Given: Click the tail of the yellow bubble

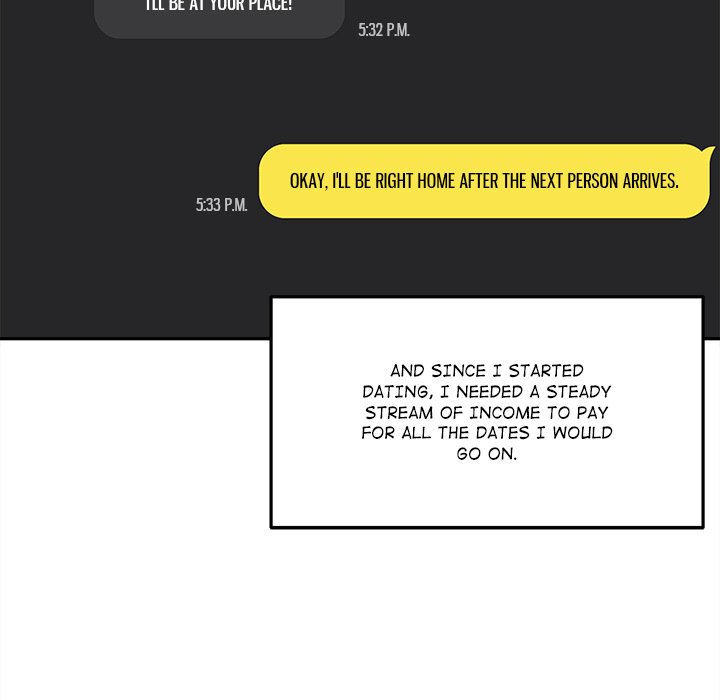Looking at the screenshot, I should tap(711, 154).
